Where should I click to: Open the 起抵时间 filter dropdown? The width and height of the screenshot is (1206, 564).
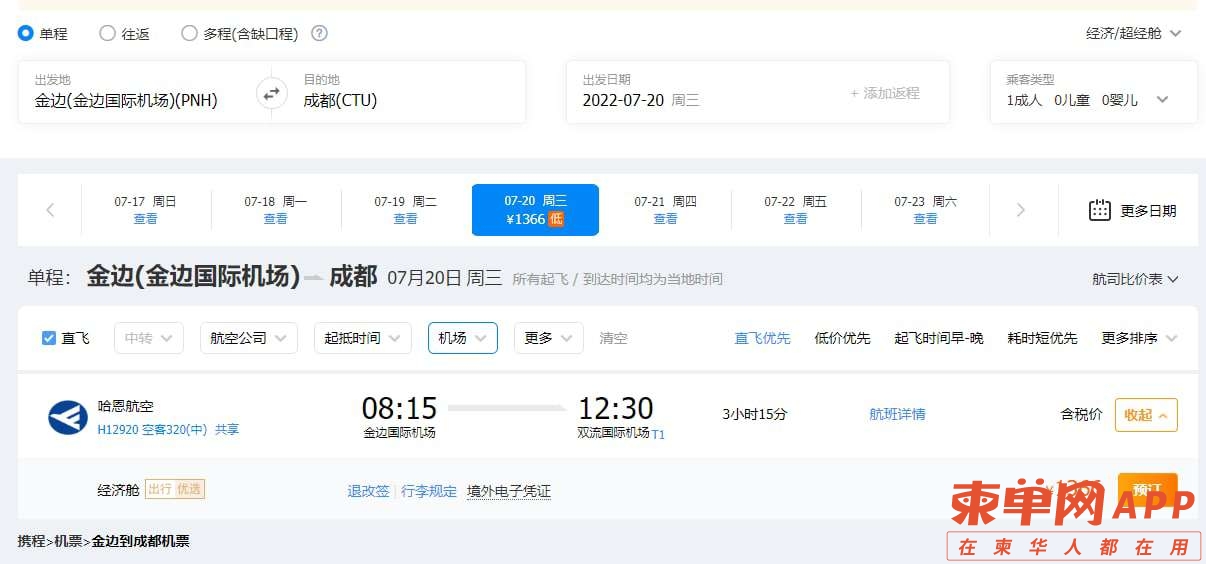coord(363,338)
